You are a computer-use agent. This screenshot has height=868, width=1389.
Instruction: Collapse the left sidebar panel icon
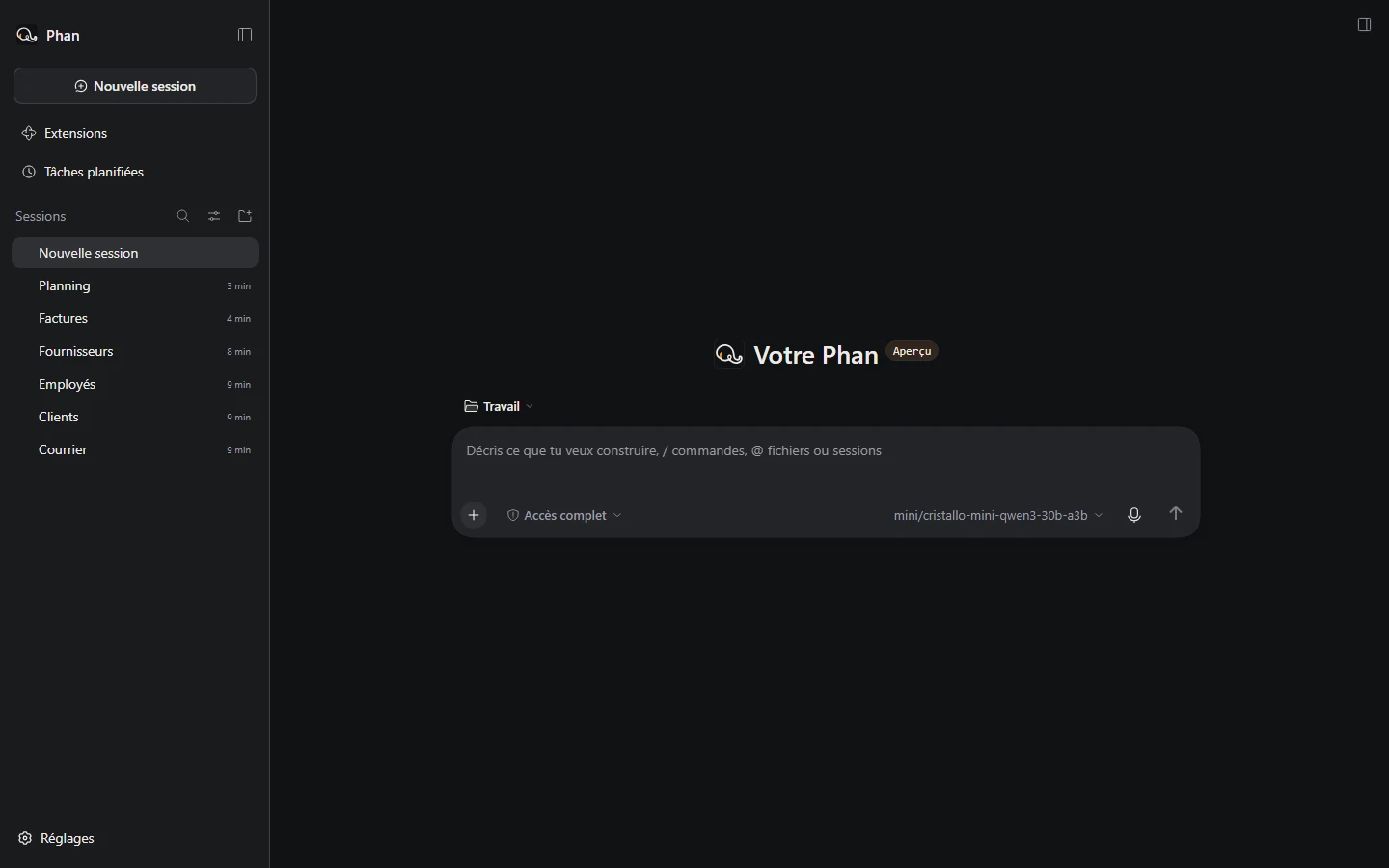[x=245, y=35]
